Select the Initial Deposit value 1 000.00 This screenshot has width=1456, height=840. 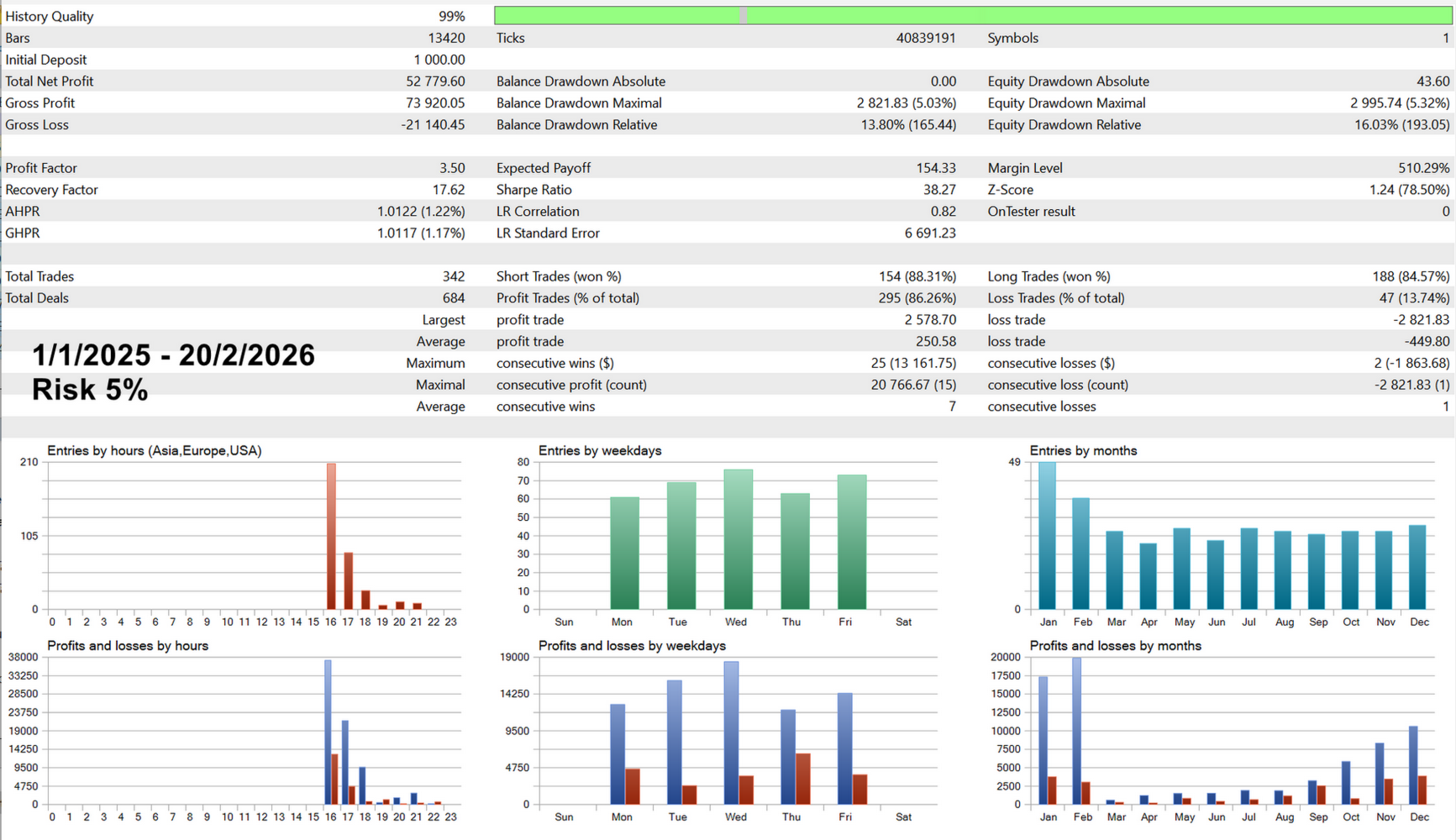(x=439, y=60)
